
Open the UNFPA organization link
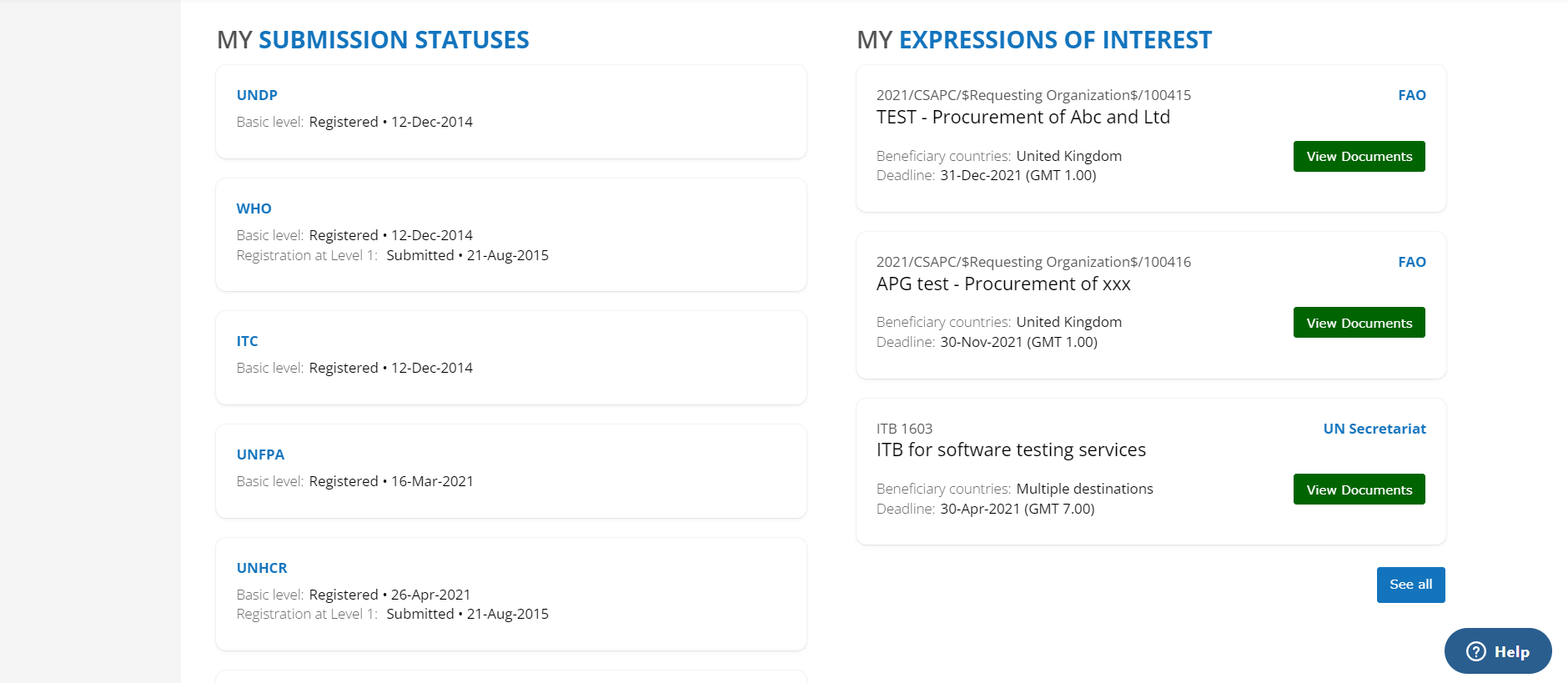[x=260, y=454]
